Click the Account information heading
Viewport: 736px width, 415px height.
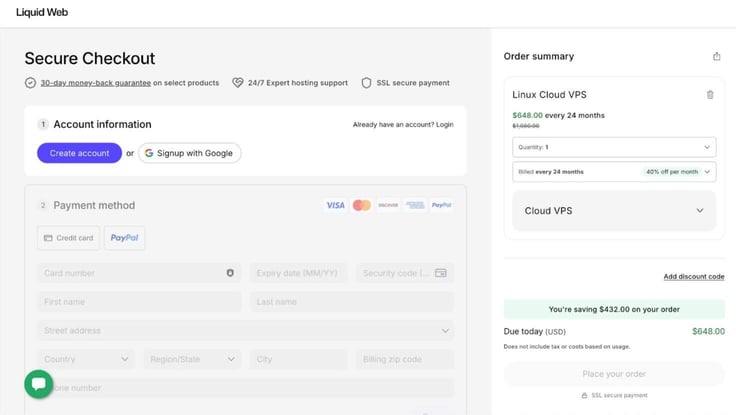point(102,124)
